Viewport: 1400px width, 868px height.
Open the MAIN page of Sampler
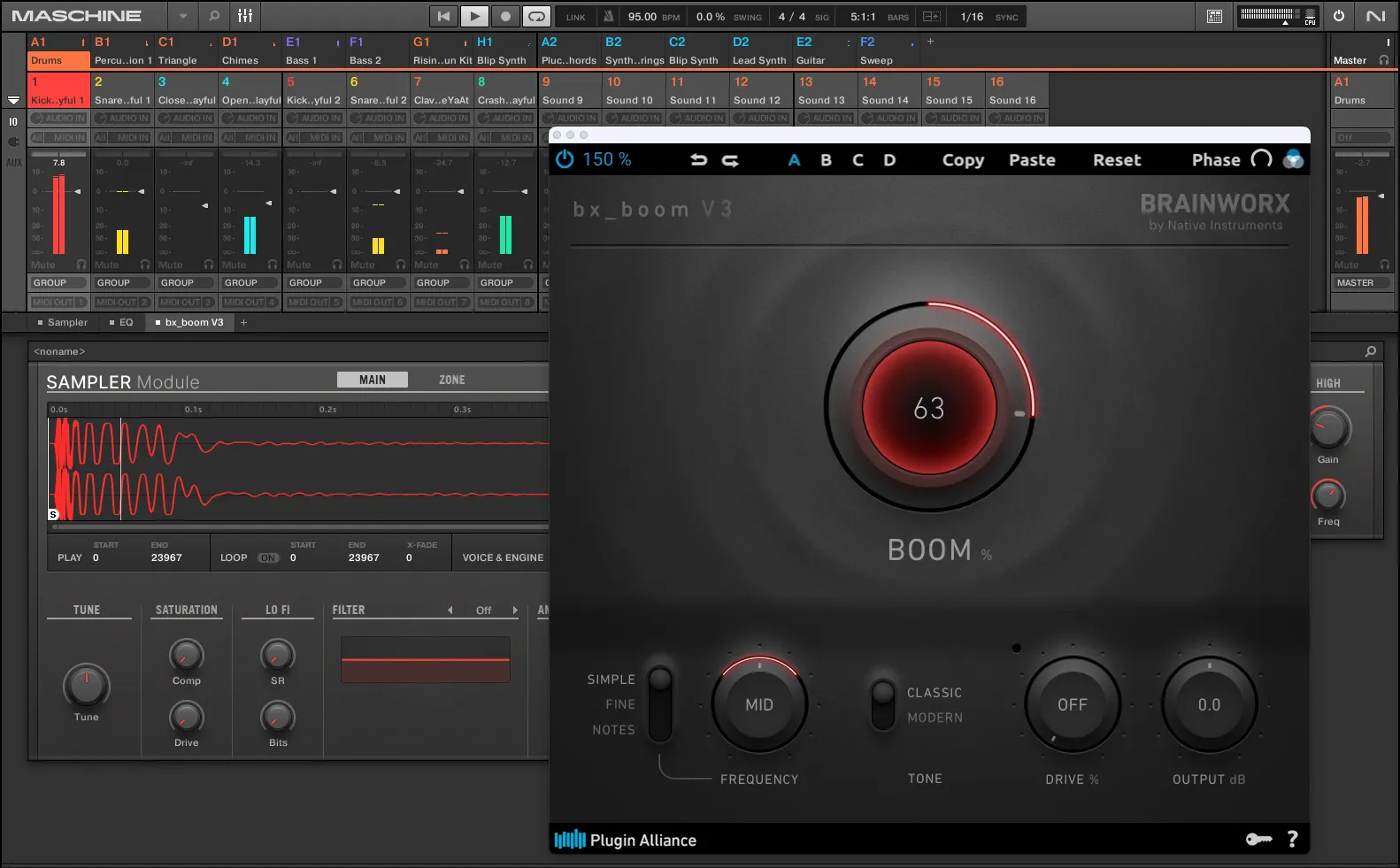point(373,380)
